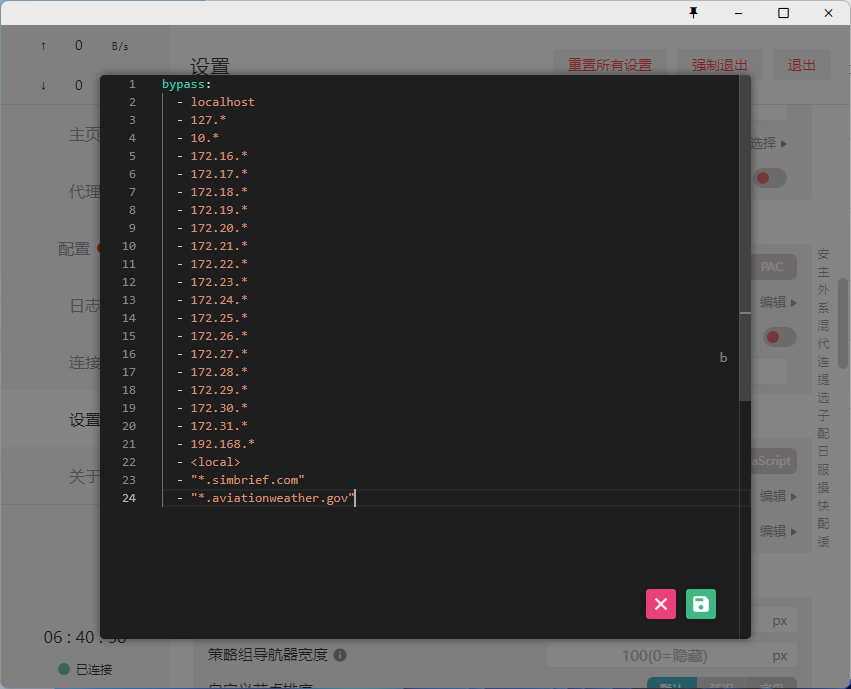Open the 主页 sidebar tab
This screenshot has width=851, height=689.
(x=84, y=134)
